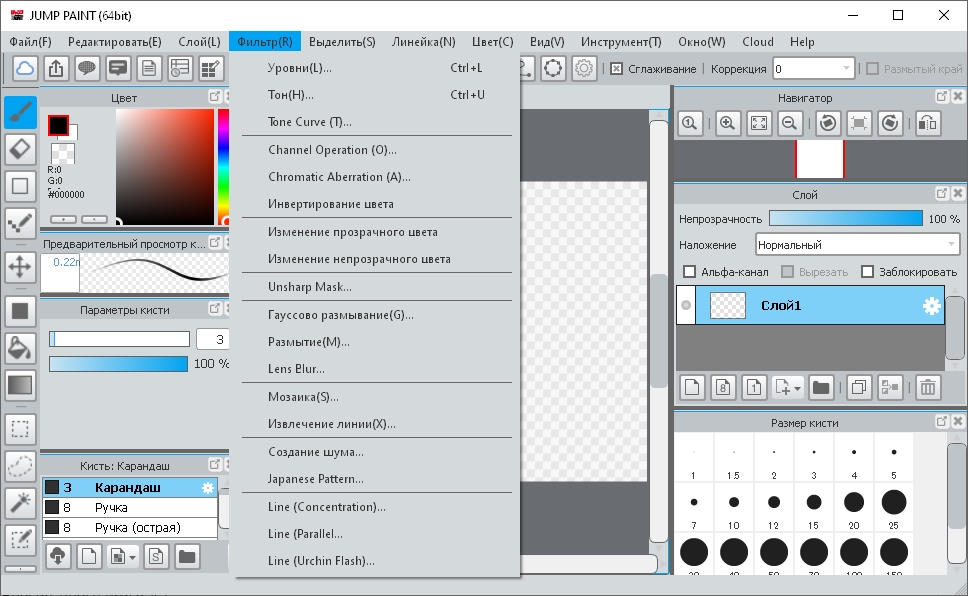The image size is (968, 596).
Task: Undock the Слой panel
Action: (x=941, y=193)
